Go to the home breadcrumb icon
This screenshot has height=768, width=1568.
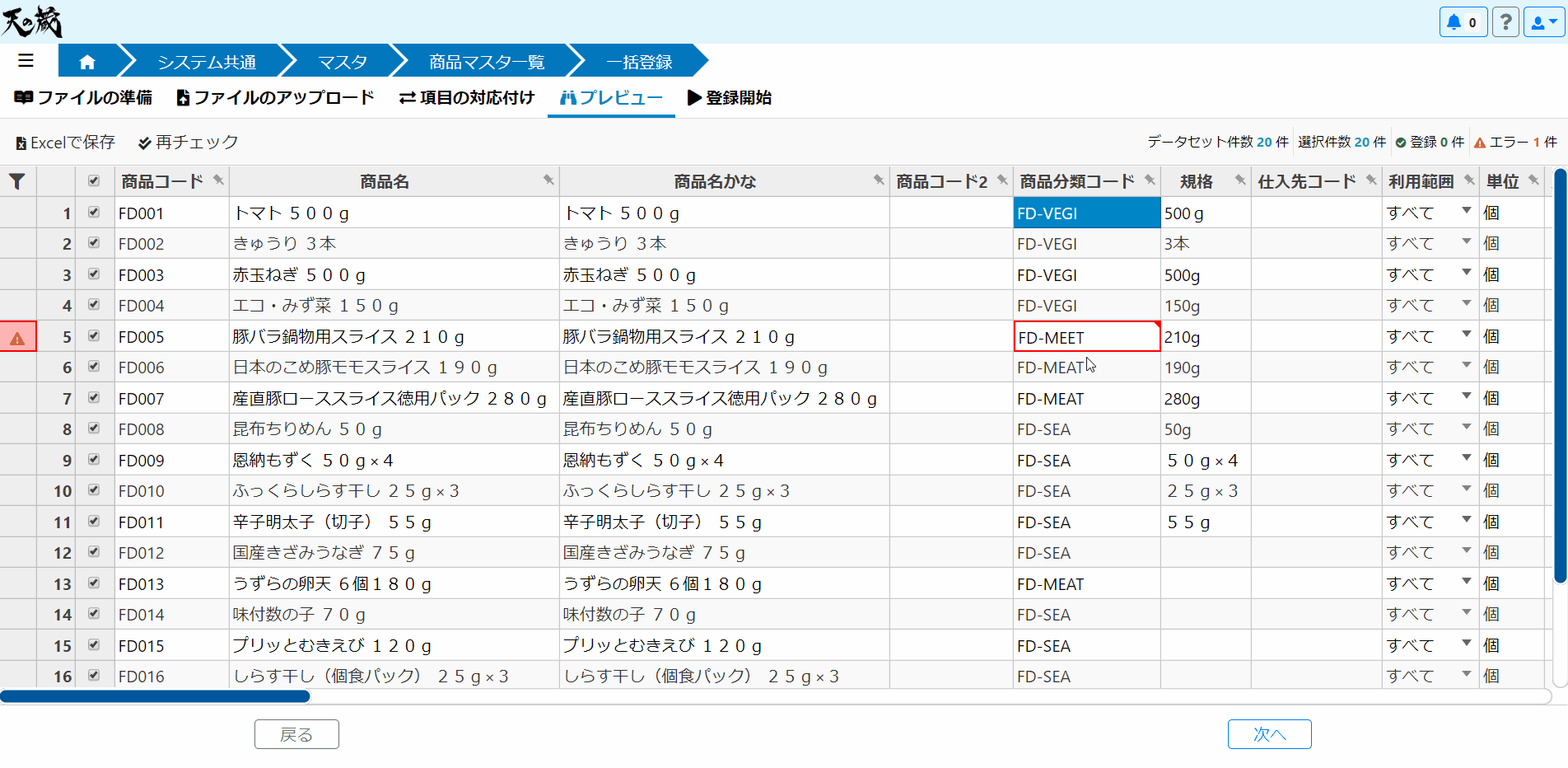click(87, 62)
